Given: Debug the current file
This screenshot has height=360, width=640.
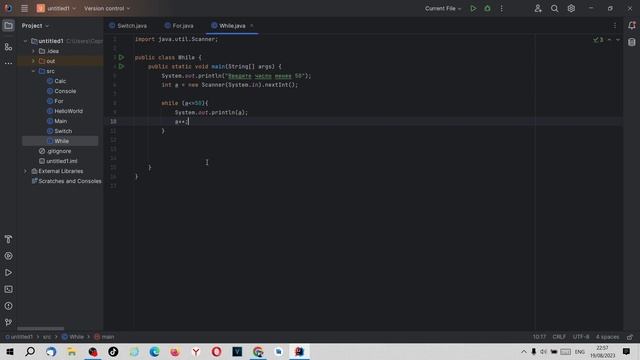Looking at the screenshot, I should click(x=487, y=8).
